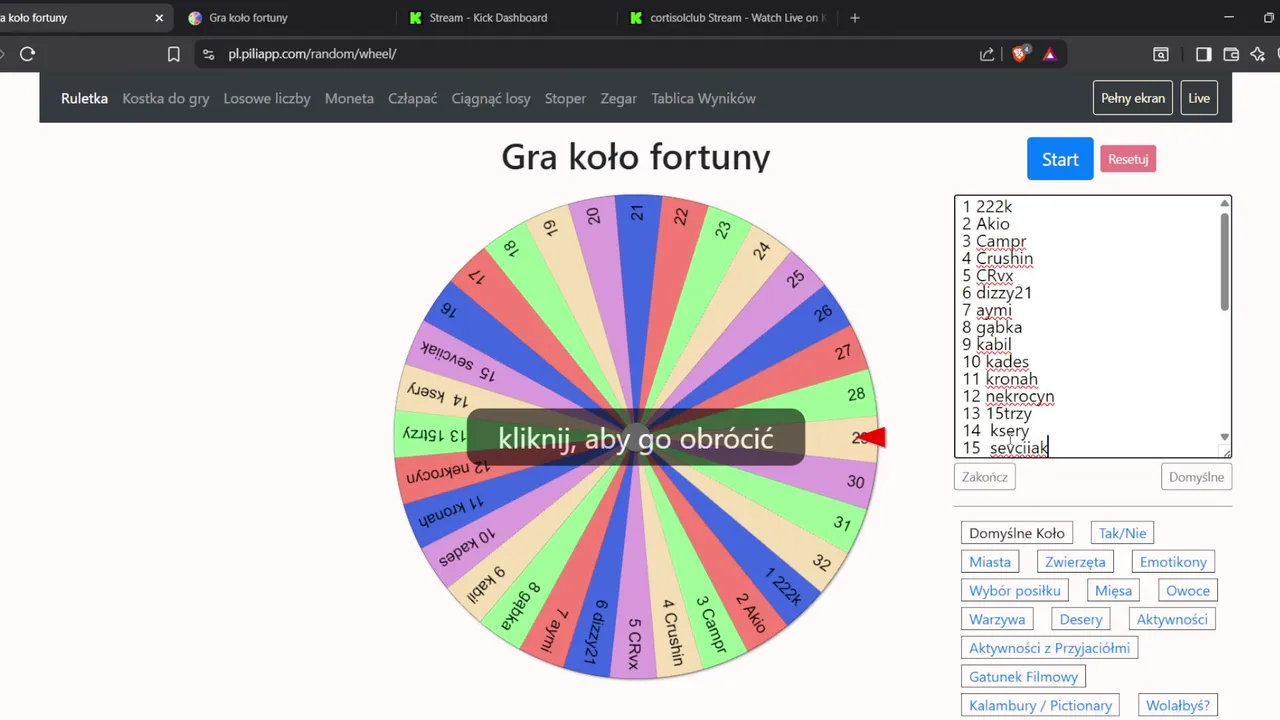Click the page search icon in toolbar
This screenshot has height=720, width=1280.
[1161, 54]
